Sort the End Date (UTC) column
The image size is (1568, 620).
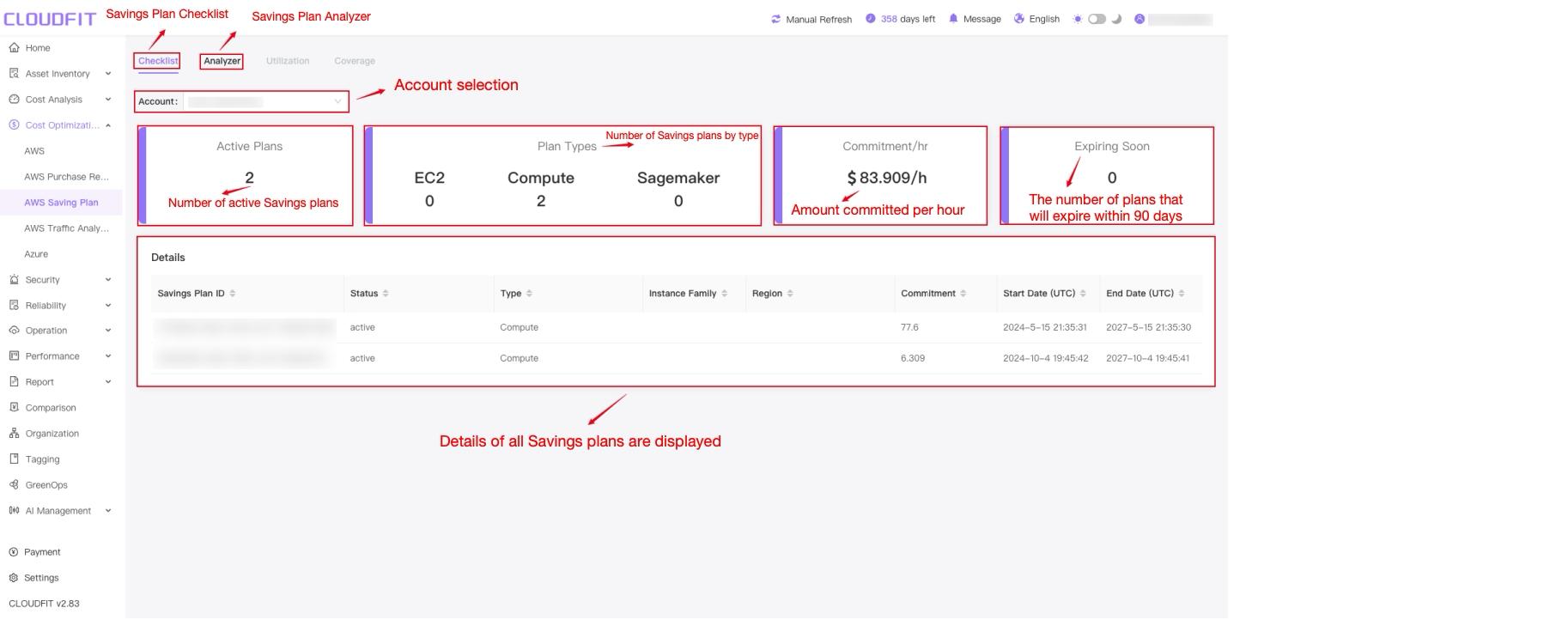(1182, 294)
